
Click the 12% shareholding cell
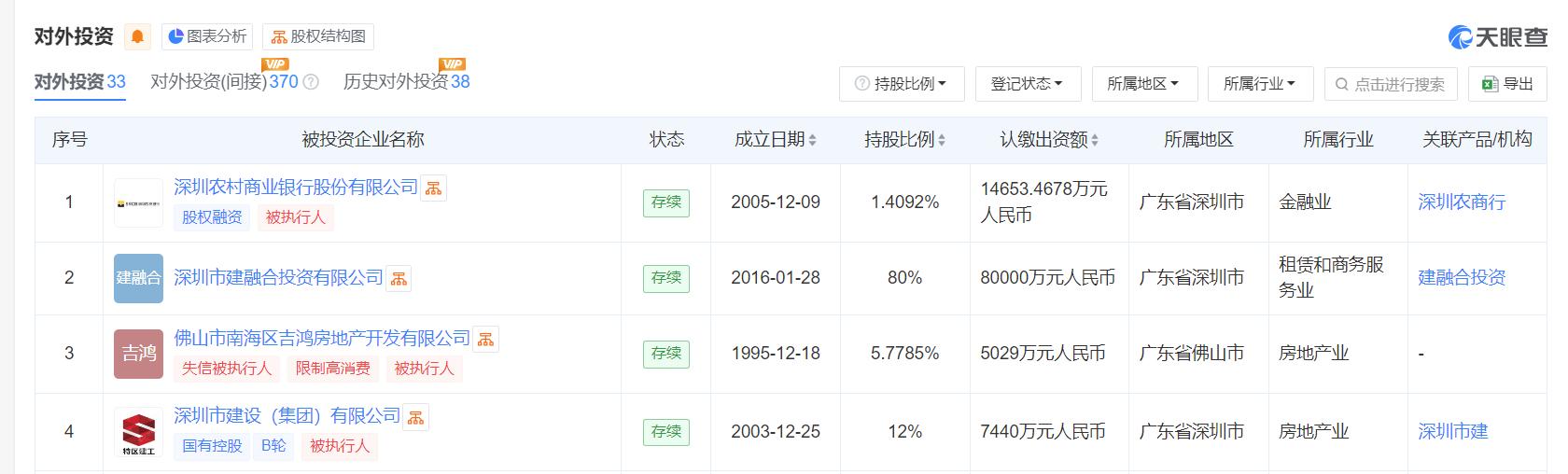904,431
